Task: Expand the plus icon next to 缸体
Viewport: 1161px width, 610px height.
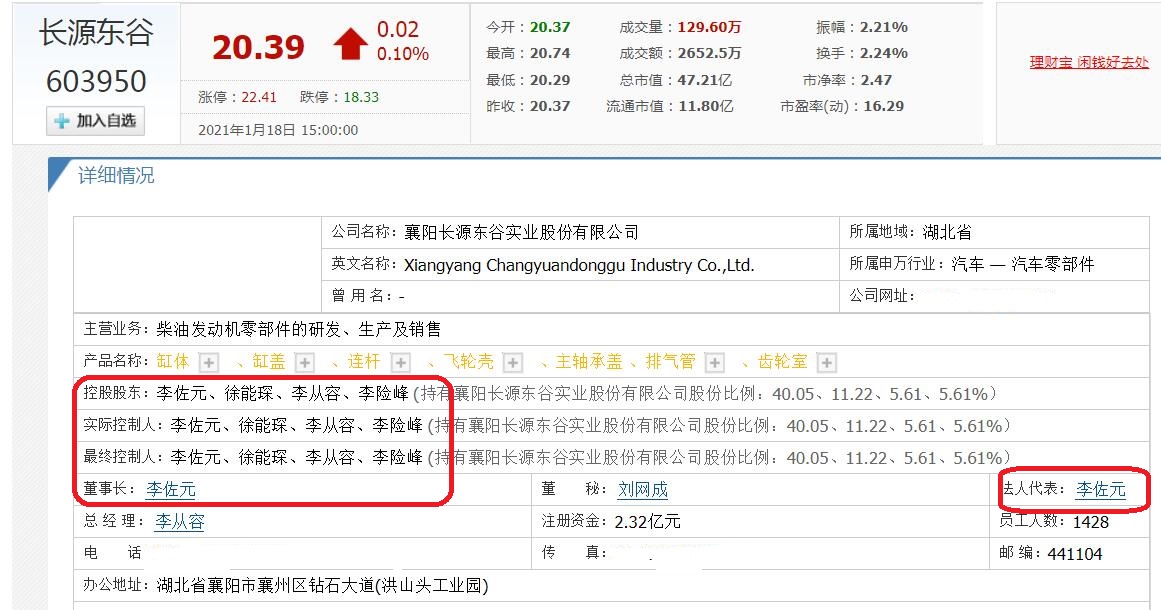Action: pos(210,363)
